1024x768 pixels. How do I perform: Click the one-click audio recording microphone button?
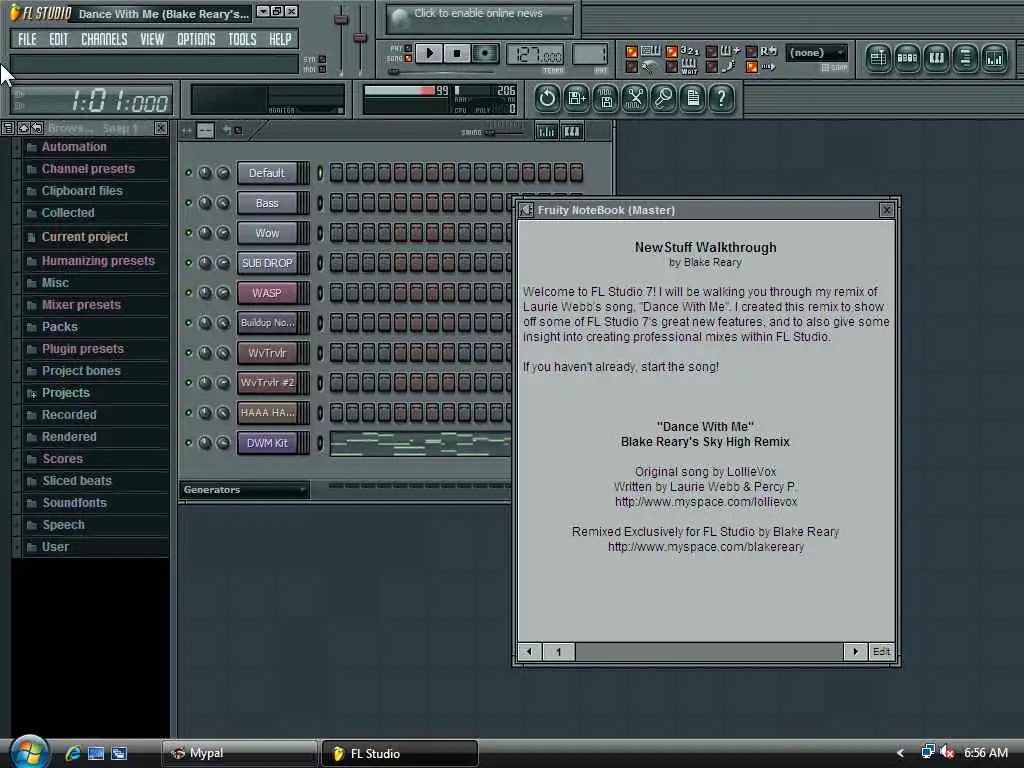tap(664, 99)
